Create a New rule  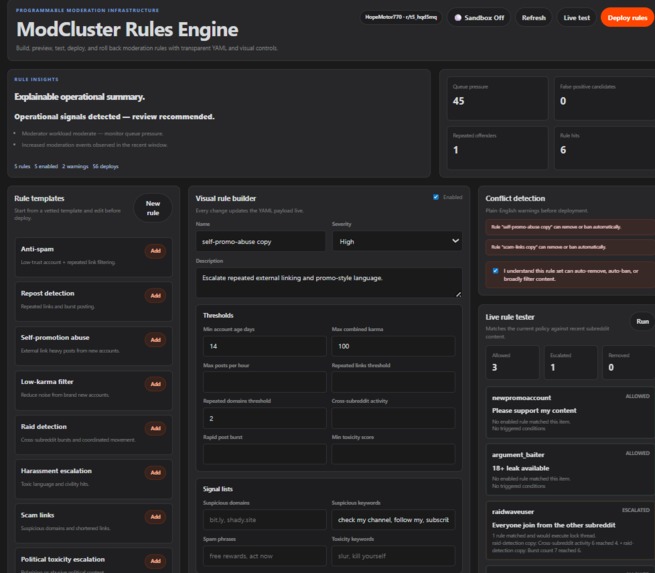[153, 208]
